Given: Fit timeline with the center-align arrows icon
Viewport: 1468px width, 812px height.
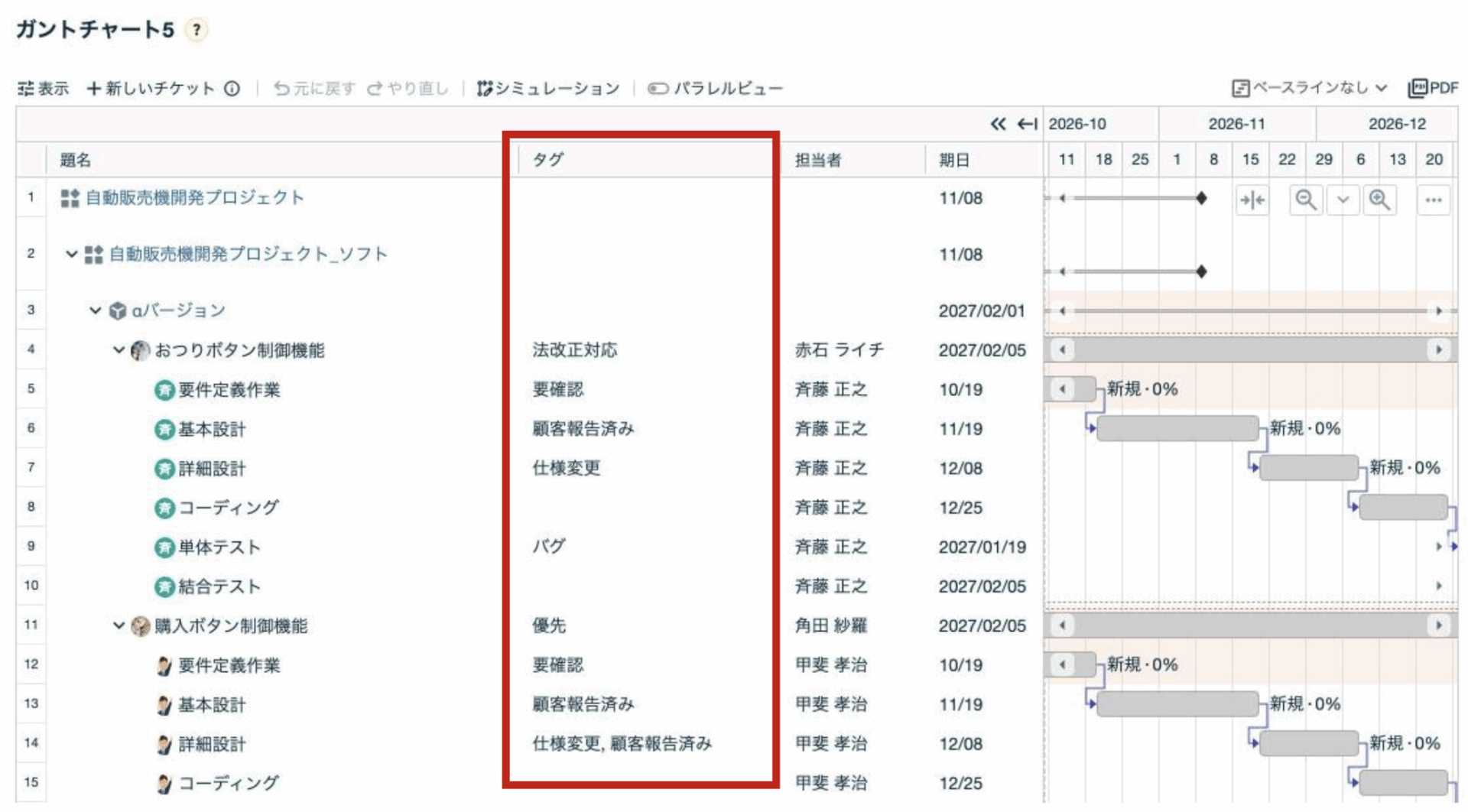Looking at the screenshot, I should point(1252,200).
